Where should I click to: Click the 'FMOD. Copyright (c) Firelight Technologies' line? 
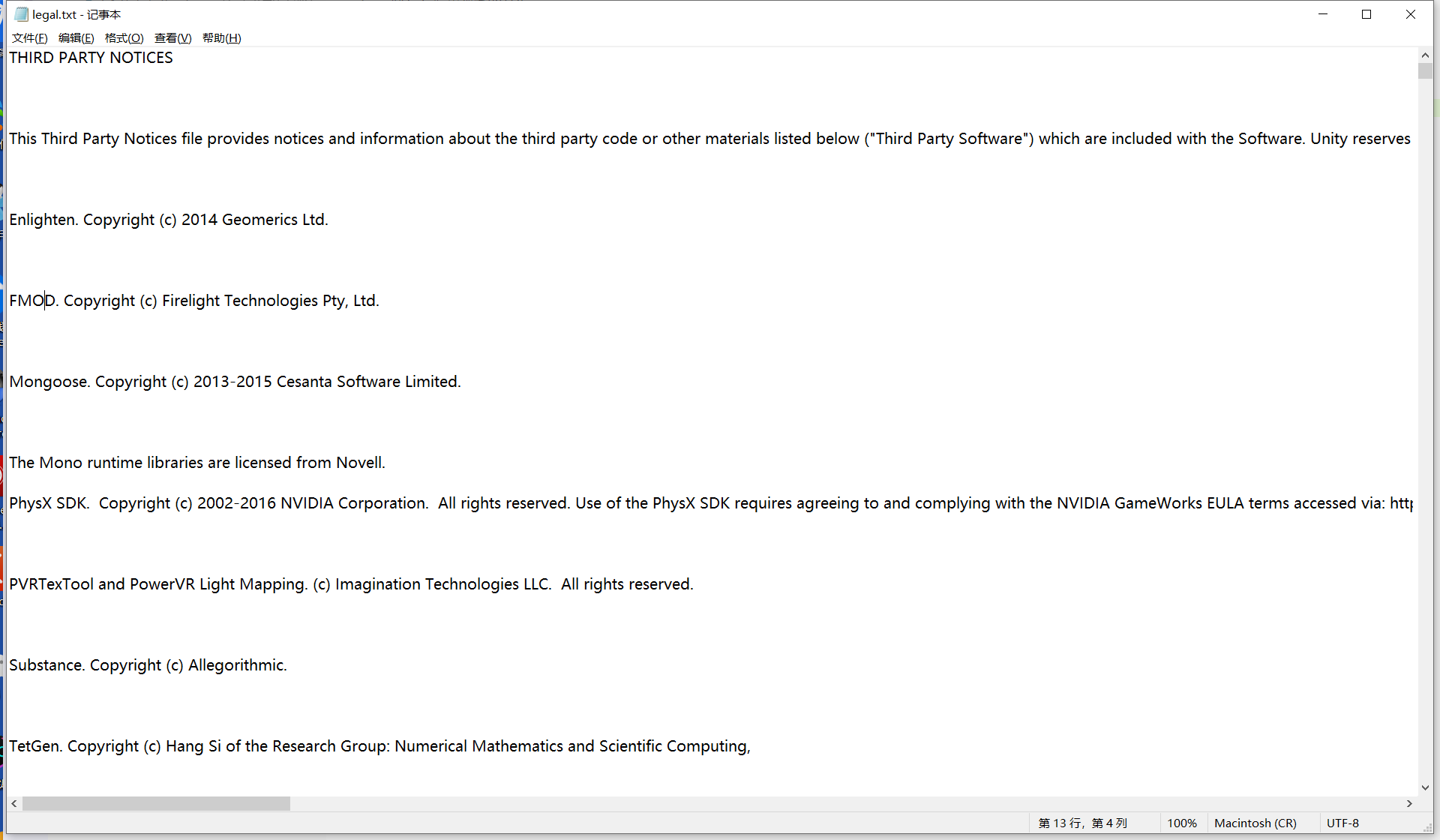click(194, 301)
